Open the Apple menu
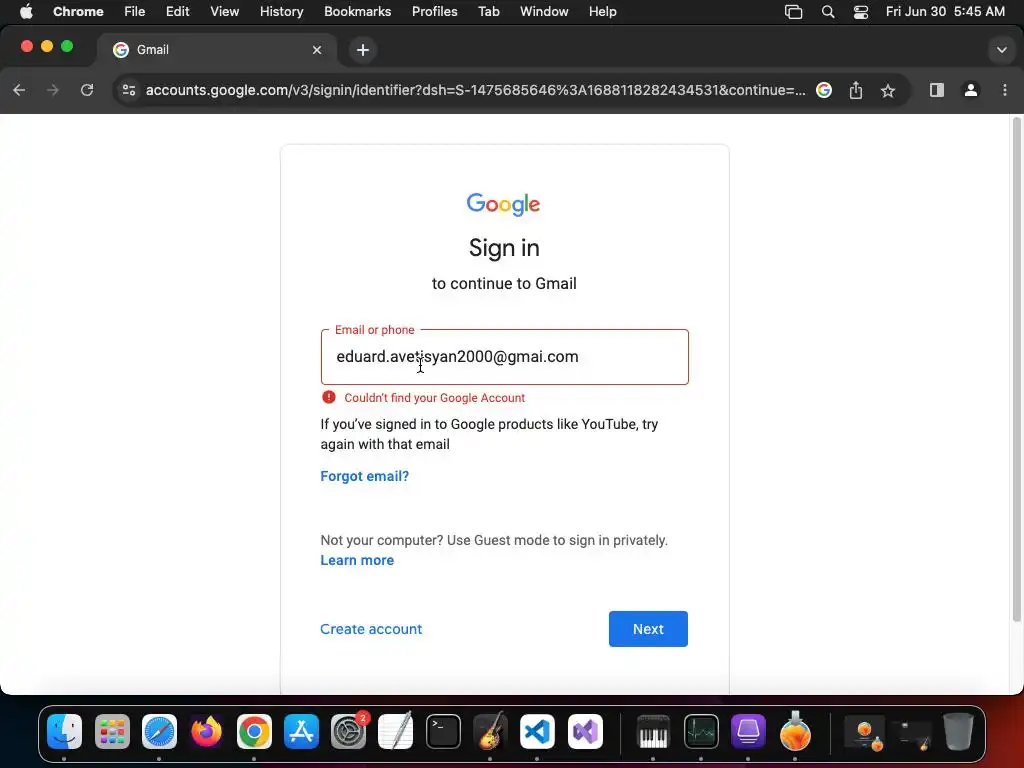 (x=26, y=11)
